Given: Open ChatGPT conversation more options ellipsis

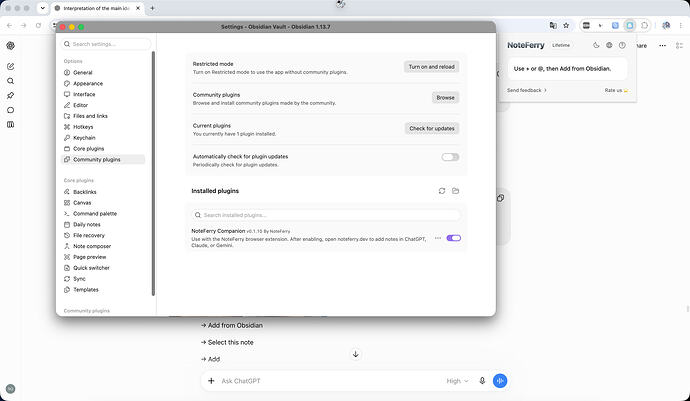Looking at the screenshot, I should coord(662,45).
